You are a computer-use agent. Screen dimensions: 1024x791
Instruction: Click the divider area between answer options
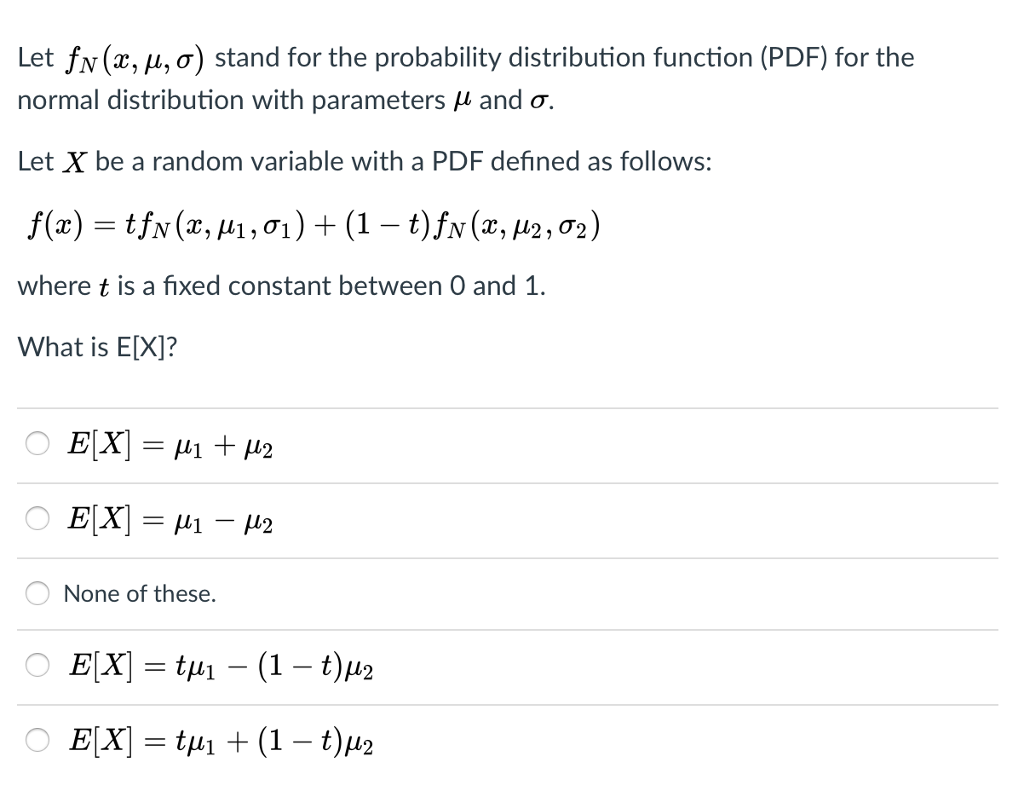pyautogui.click(x=500, y=481)
